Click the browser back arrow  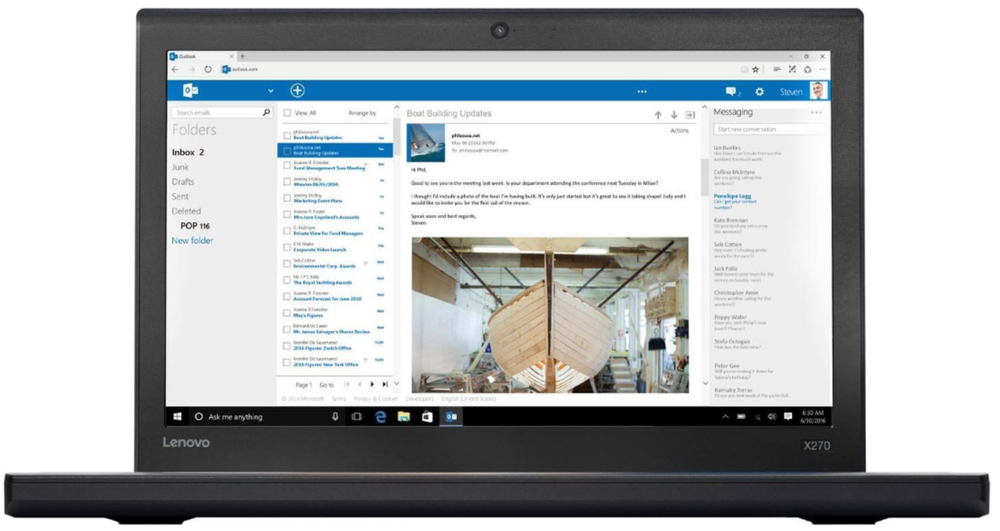(176, 69)
